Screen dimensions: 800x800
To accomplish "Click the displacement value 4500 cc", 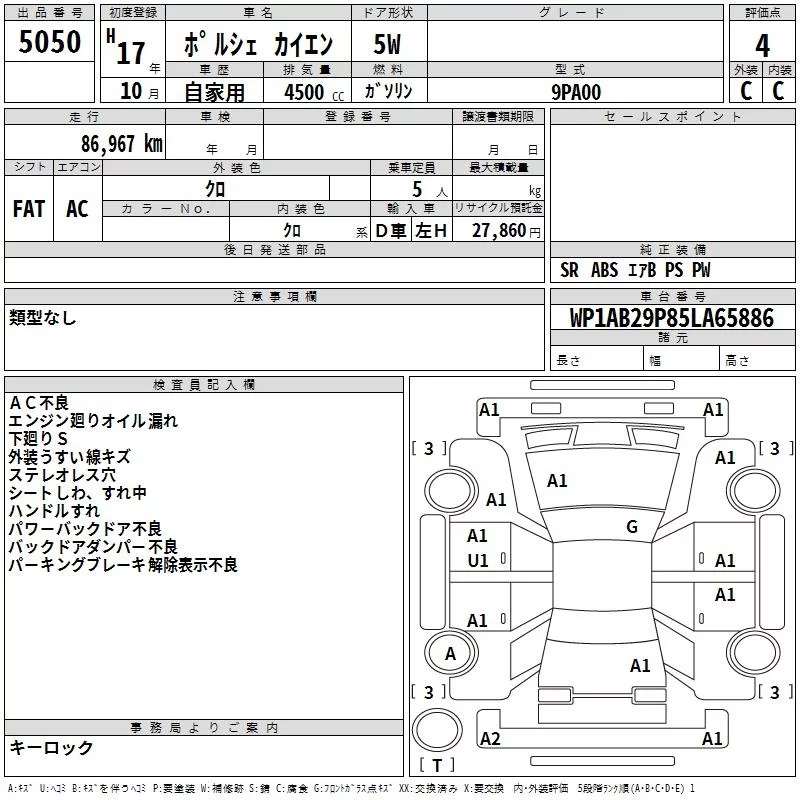I will [x=314, y=92].
